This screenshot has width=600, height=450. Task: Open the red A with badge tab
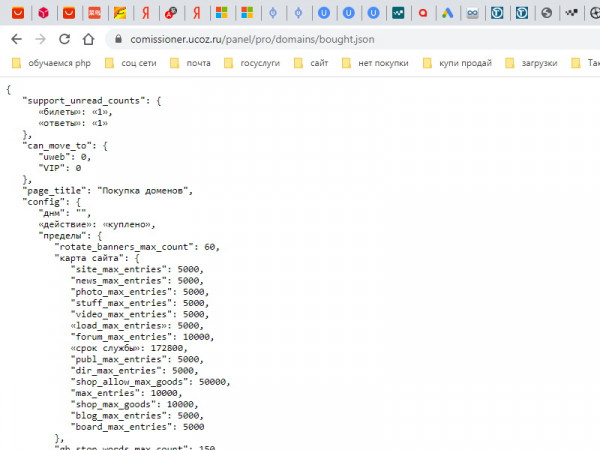(x=171, y=13)
